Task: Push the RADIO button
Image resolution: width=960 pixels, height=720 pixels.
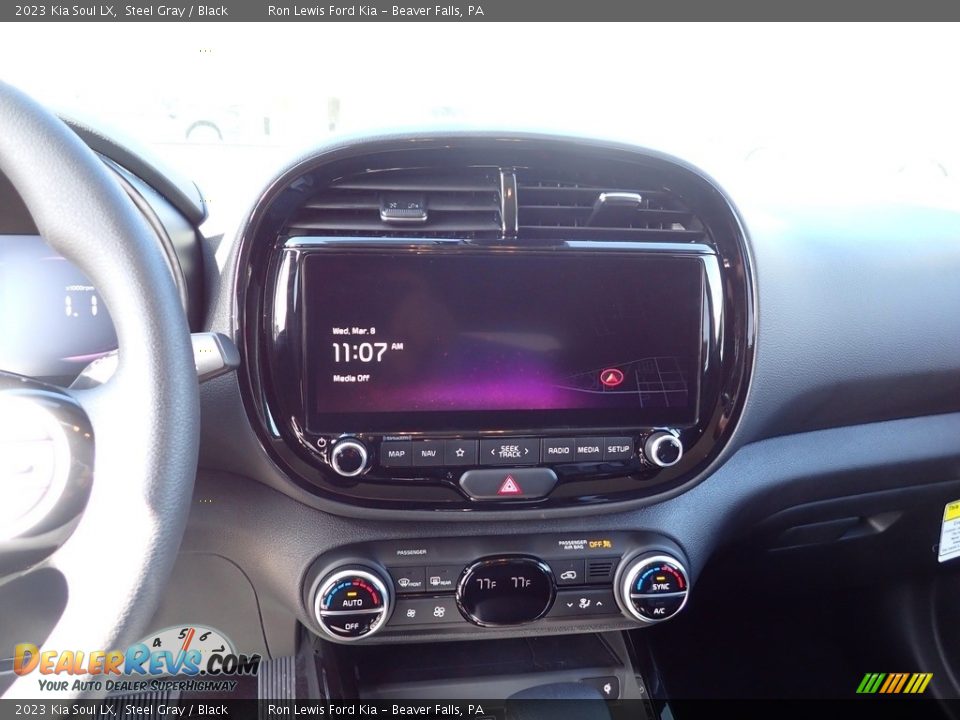Action: (x=558, y=450)
